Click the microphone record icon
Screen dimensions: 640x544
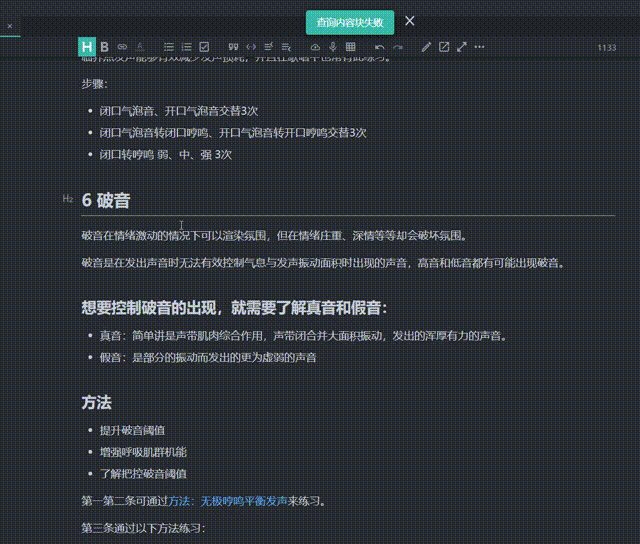click(333, 47)
